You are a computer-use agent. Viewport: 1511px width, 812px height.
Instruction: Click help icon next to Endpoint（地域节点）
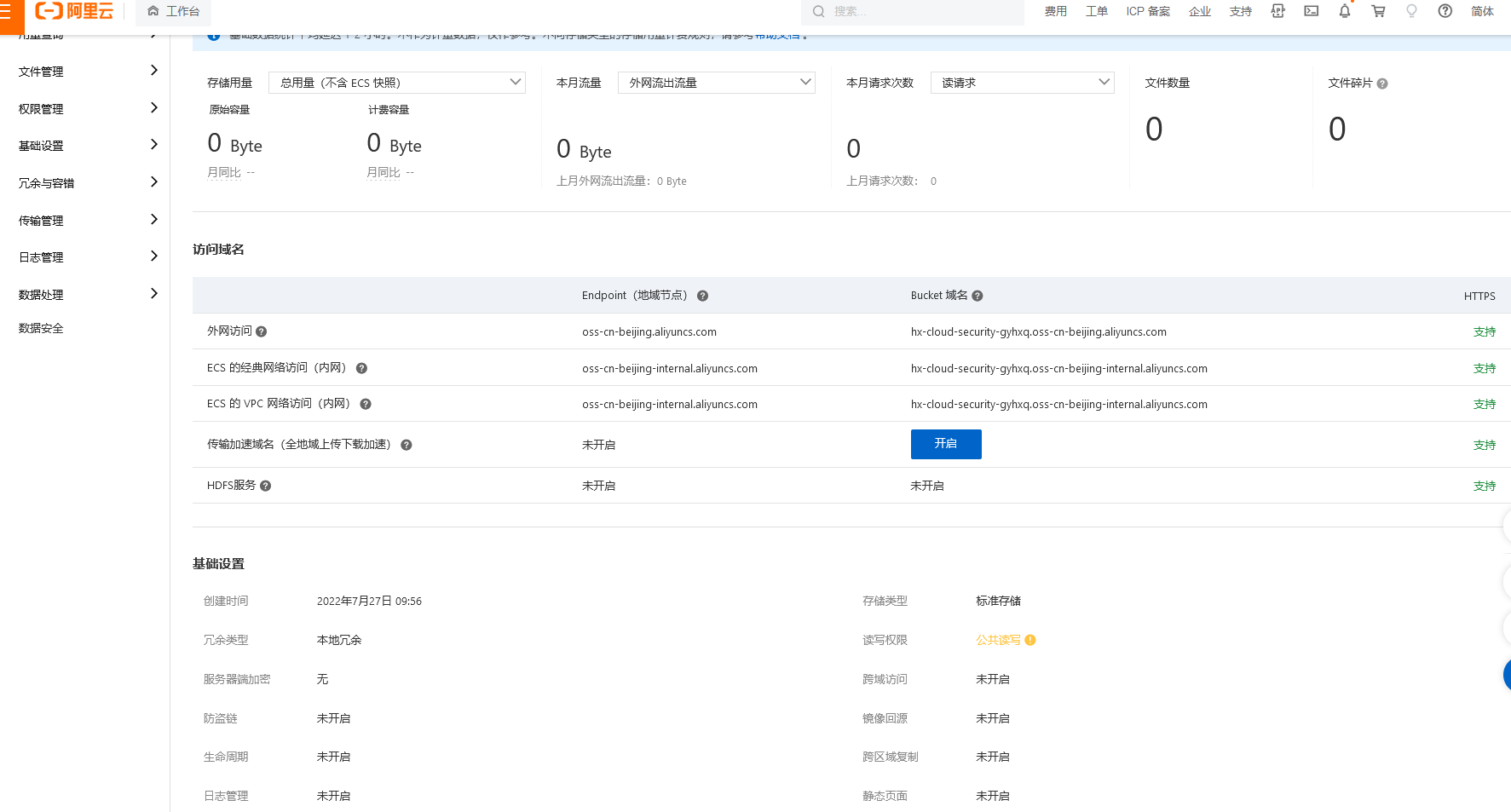tap(703, 296)
